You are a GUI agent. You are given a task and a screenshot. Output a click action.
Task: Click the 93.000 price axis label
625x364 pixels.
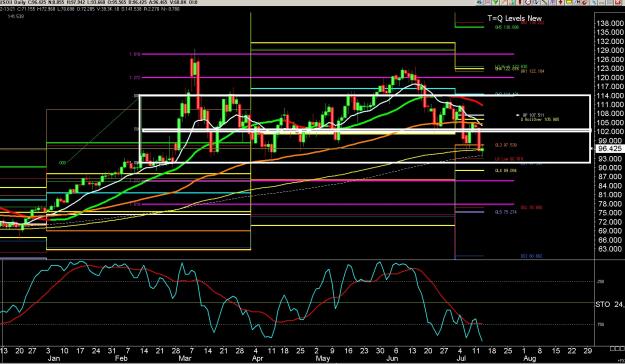610,159
